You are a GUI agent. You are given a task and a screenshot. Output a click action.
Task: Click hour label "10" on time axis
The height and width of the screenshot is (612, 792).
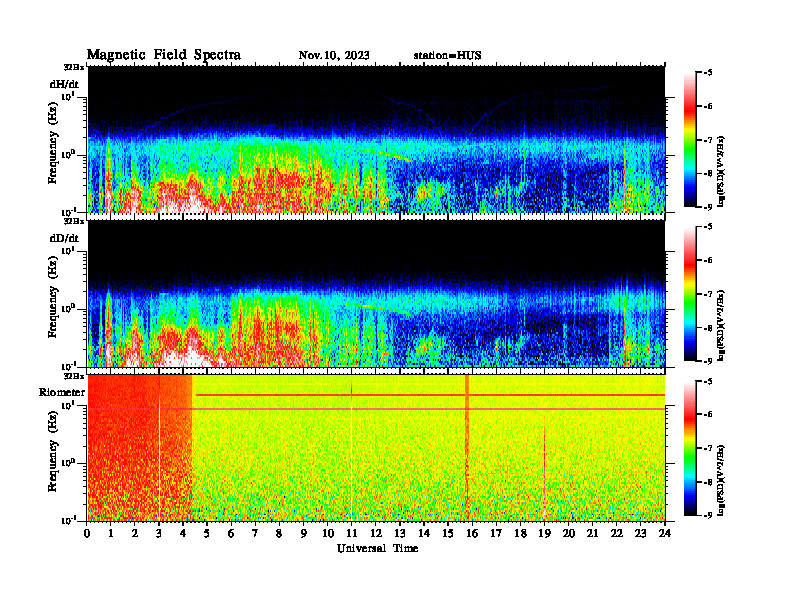click(x=328, y=533)
